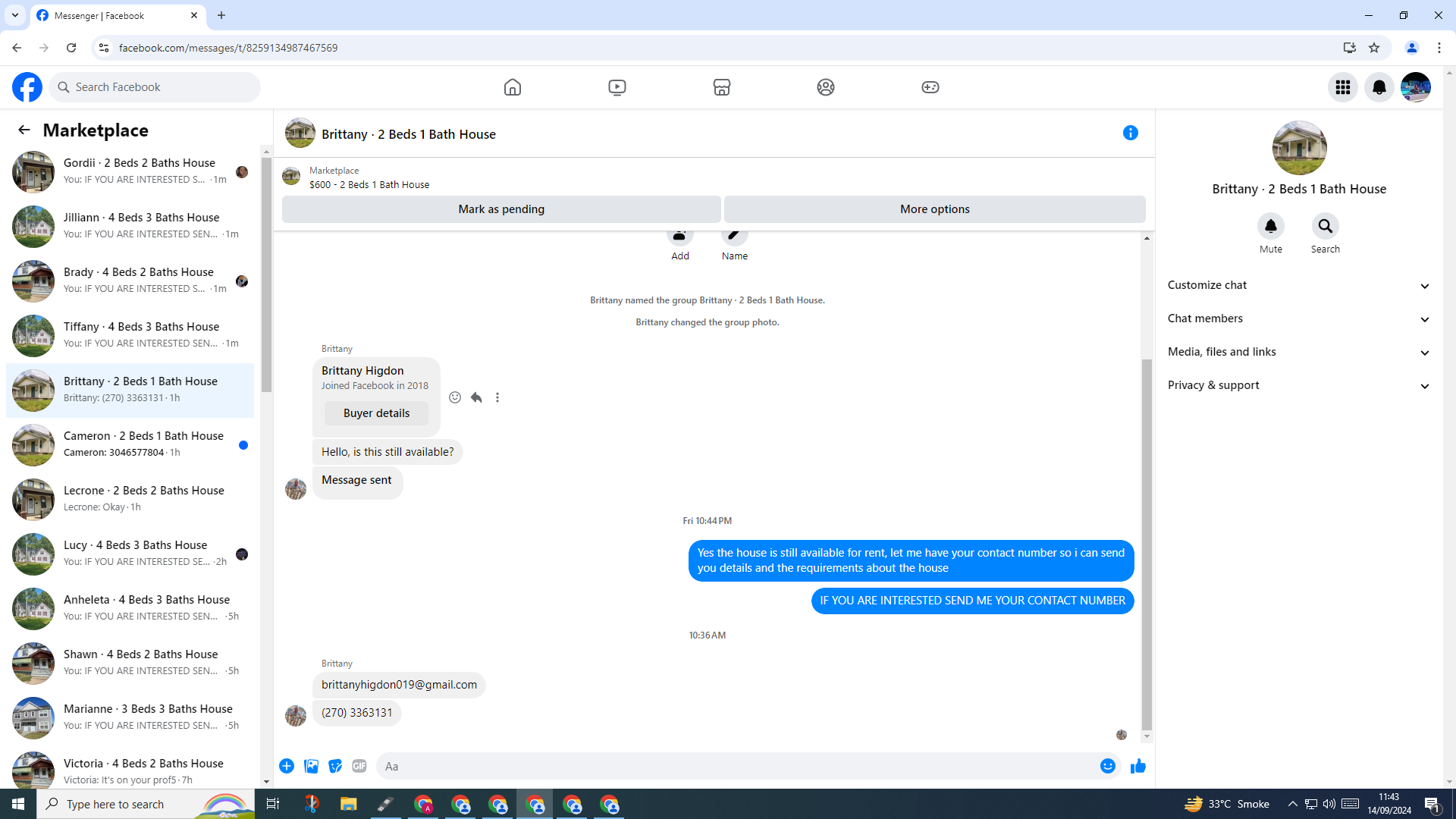Expand the Customize chat section
Viewport: 1456px width, 819px height.
coord(1298,285)
